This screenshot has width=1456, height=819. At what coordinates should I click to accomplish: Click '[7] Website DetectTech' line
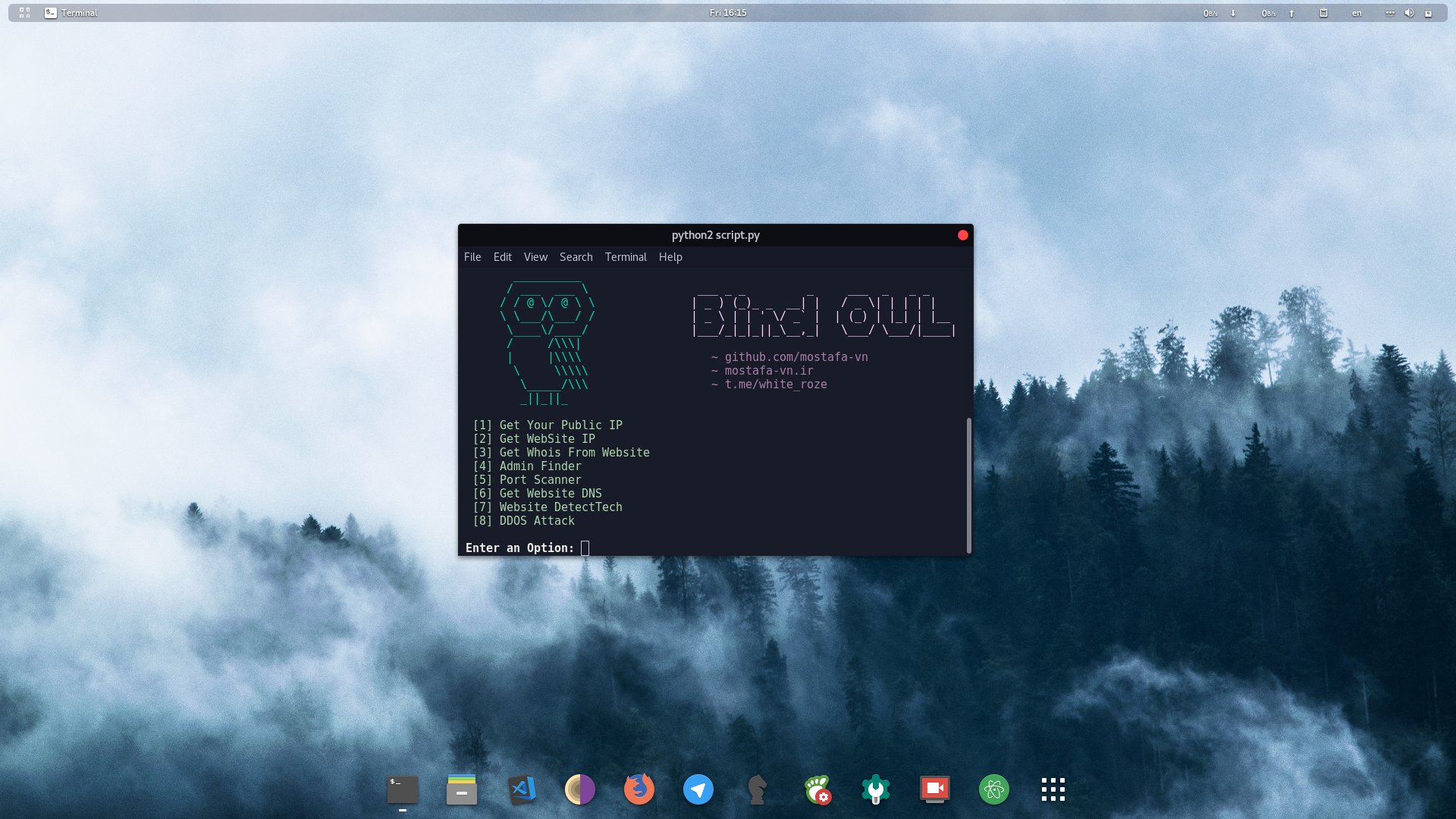(548, 507)
